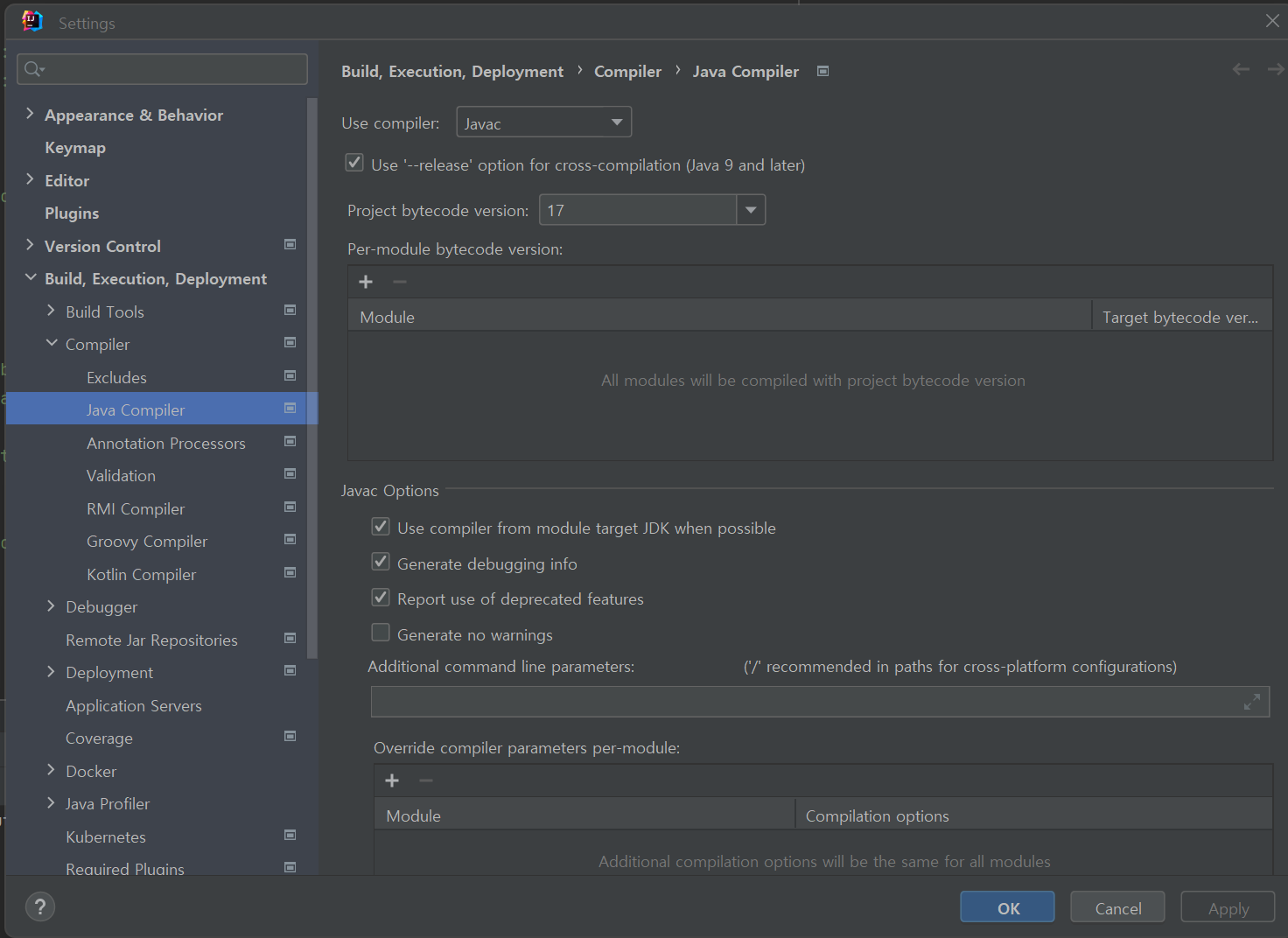Click the OK button

[1007, 907]
